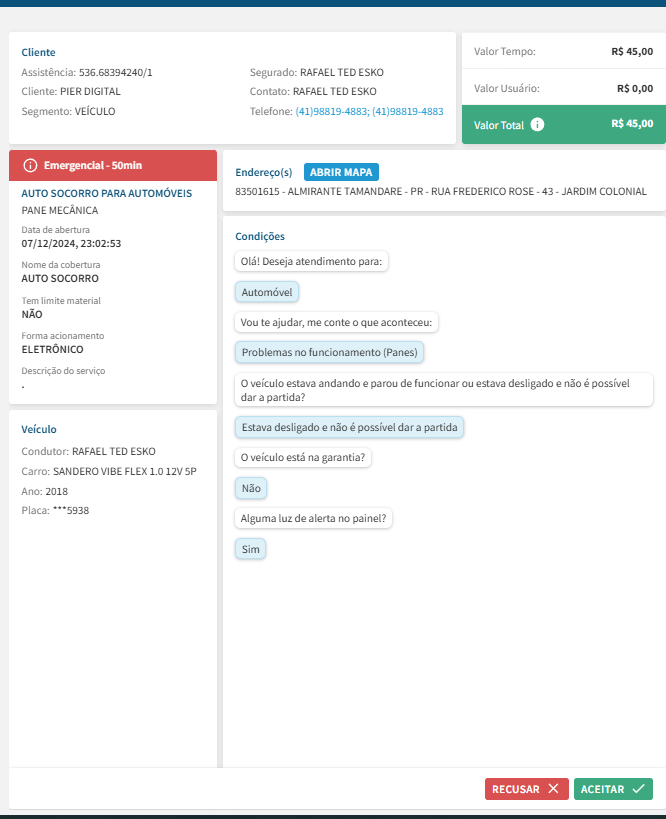
Task: Click the AUTO SOCORRO PARA AUTOMÓVEIS heading
Action: click(x=107, y=193)
